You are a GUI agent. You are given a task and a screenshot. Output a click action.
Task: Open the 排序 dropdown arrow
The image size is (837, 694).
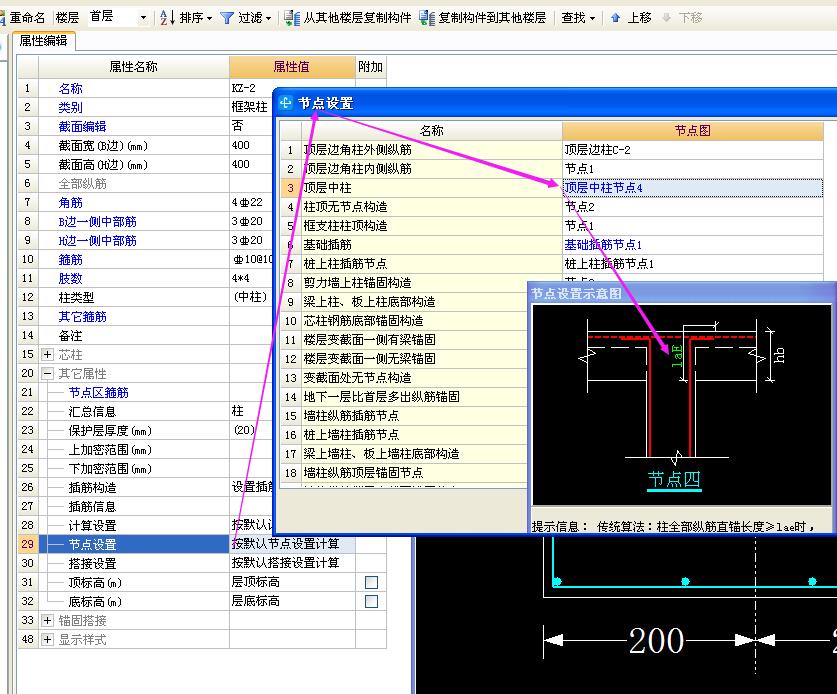tap(210, 18)
